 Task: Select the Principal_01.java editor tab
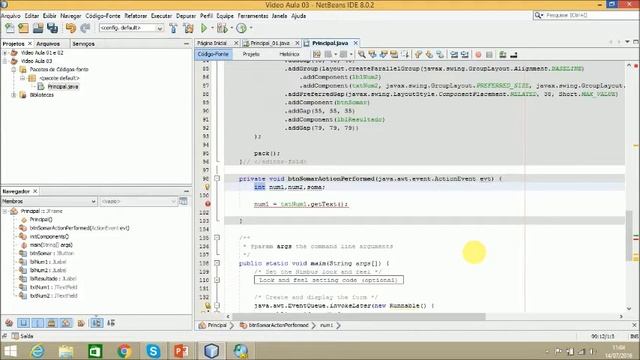point(270,43)
